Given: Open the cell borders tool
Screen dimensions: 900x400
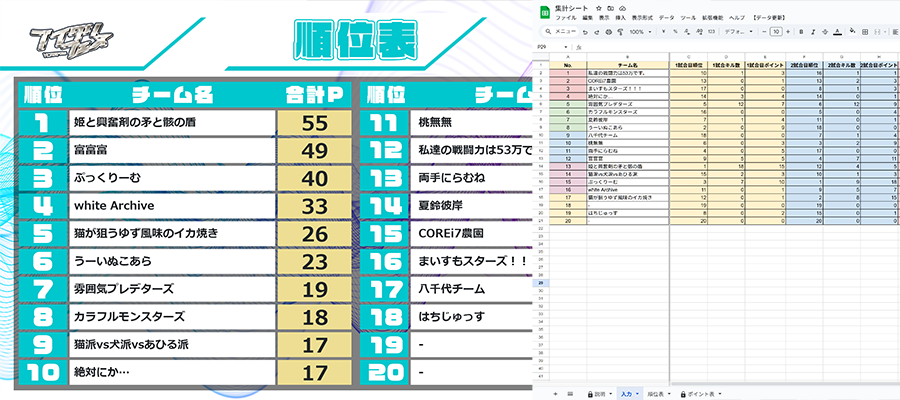Looking at the screenshot, I should tap(865, 32).
